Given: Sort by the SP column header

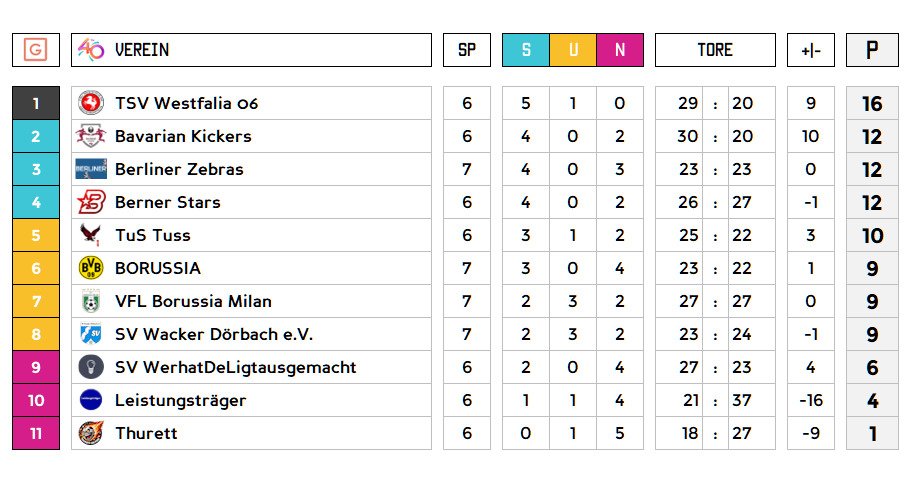Looking at the screenshot, I should point(467,50).
